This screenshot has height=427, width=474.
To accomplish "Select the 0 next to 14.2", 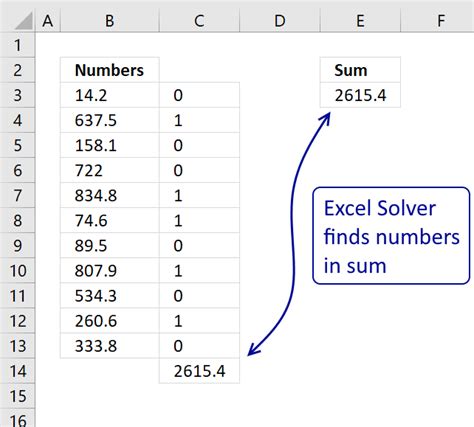I will 199,95.
